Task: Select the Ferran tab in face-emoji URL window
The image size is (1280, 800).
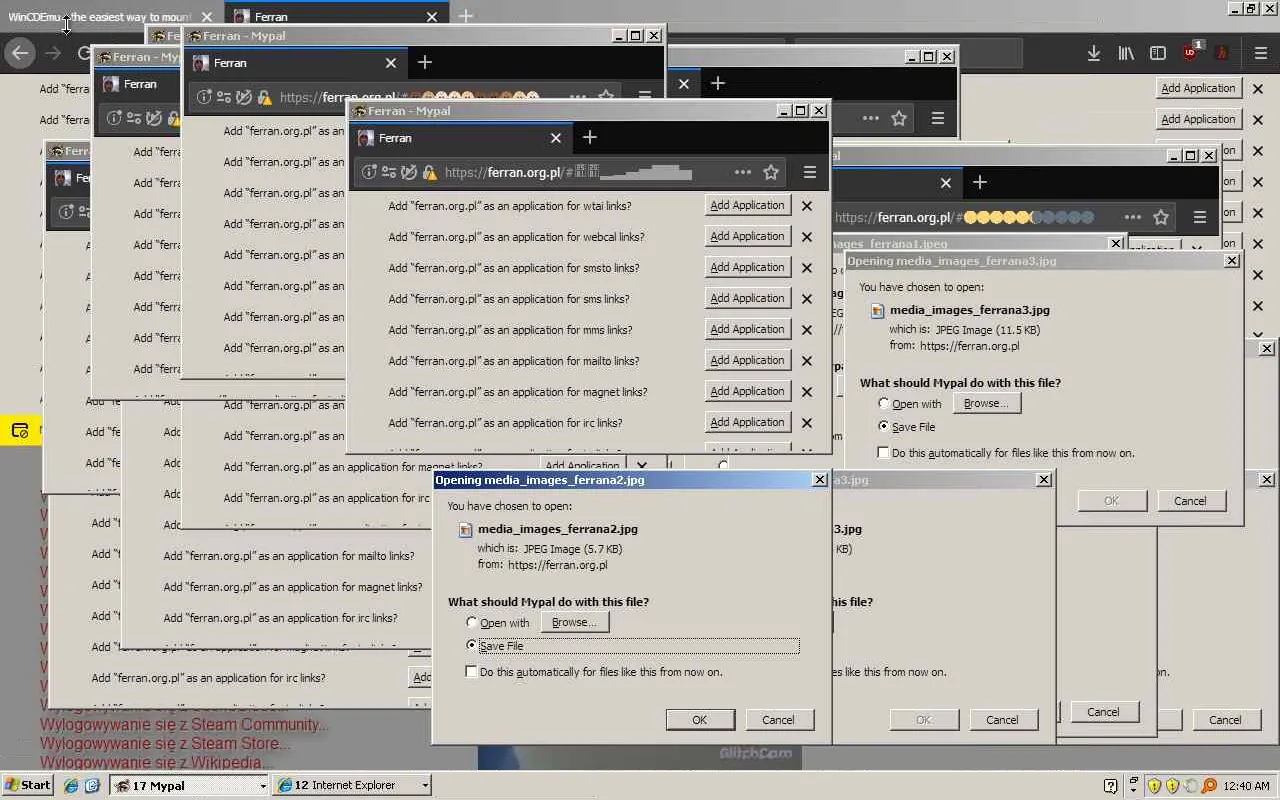Action: coord(296,63)
